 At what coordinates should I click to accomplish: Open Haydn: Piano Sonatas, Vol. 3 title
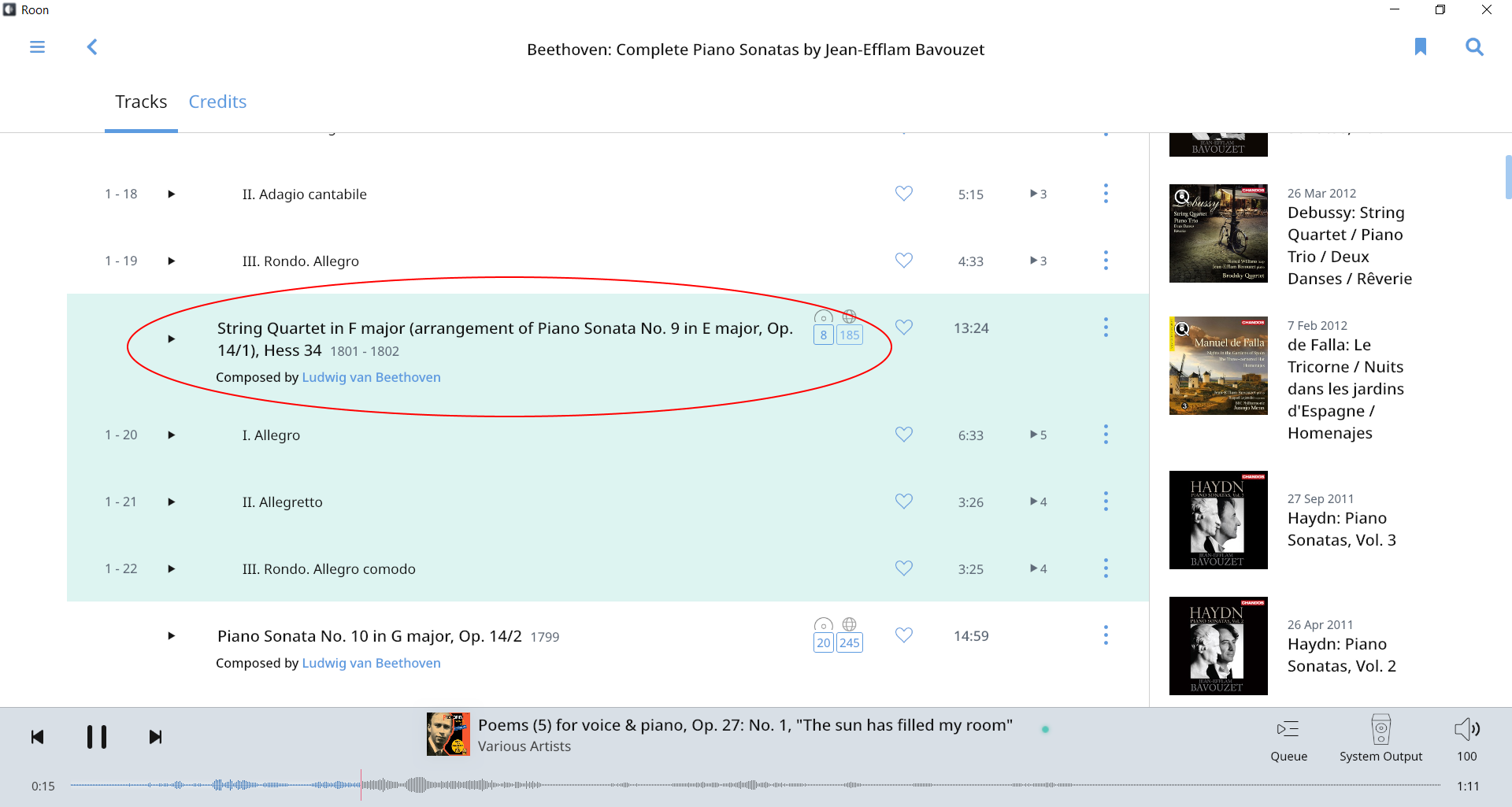tap(1342, 529)
